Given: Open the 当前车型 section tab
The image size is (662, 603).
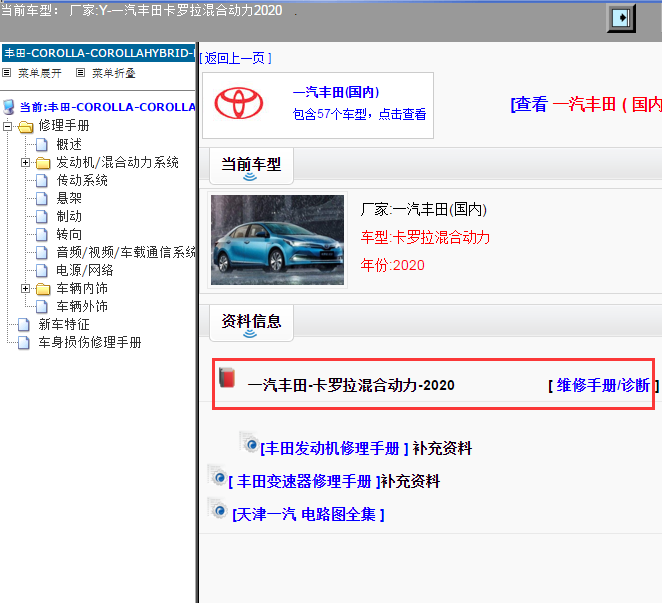Looking at the screenshot, I should coord(251,166).
